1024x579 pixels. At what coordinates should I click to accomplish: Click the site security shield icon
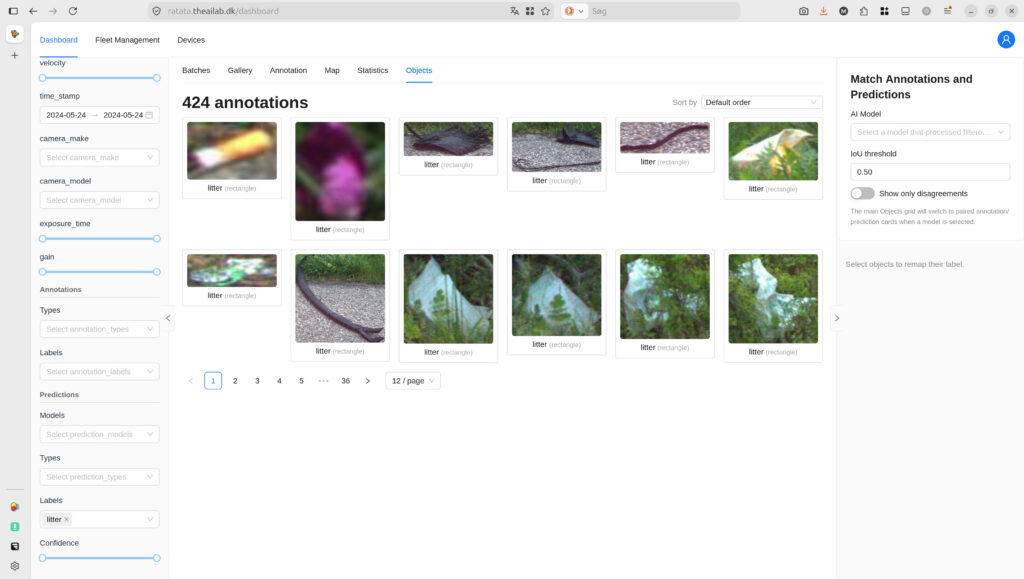click(156, 11)
